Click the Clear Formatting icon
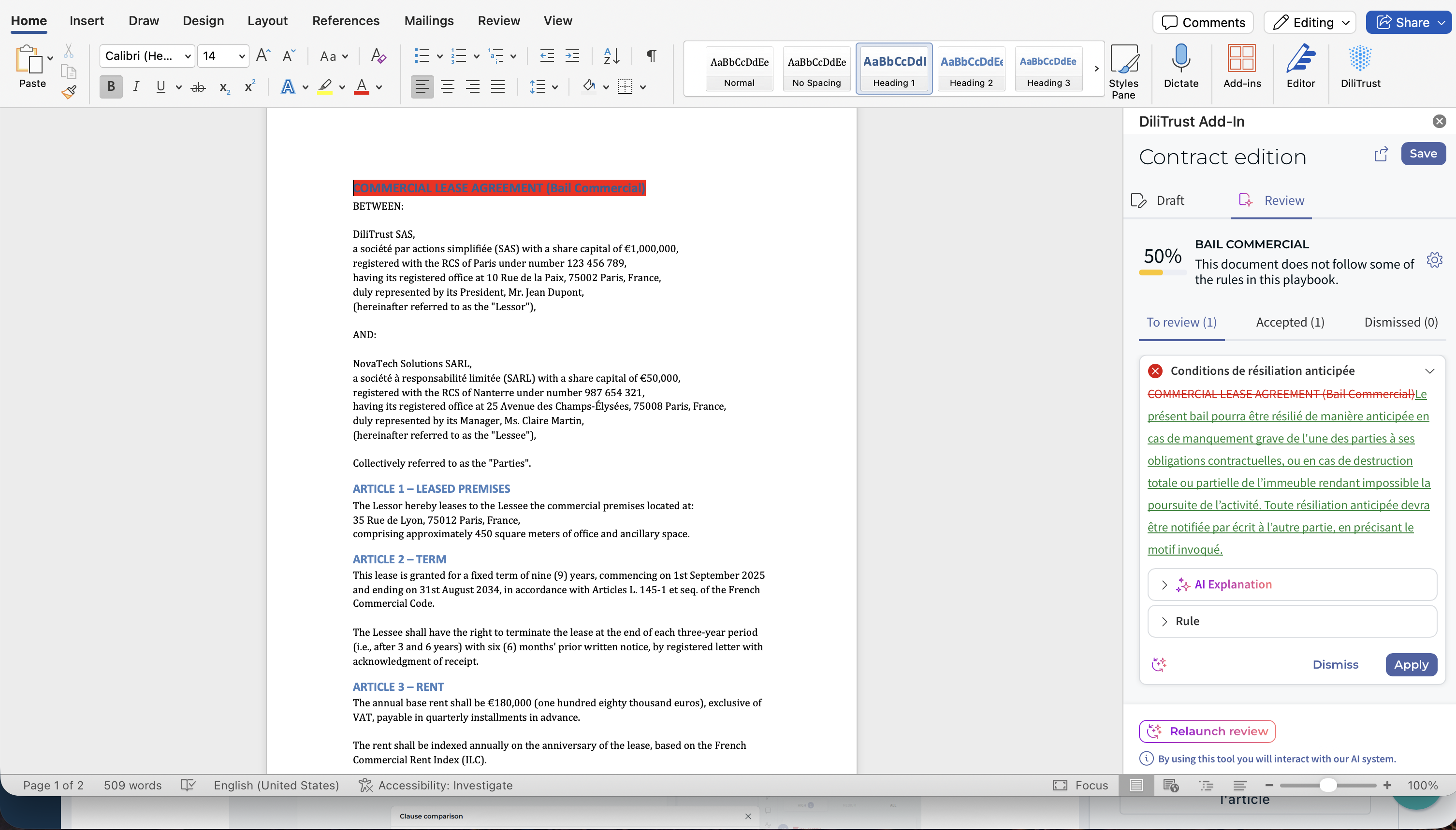This screenshot has height=830, width=1456. [x=378, y=56]
